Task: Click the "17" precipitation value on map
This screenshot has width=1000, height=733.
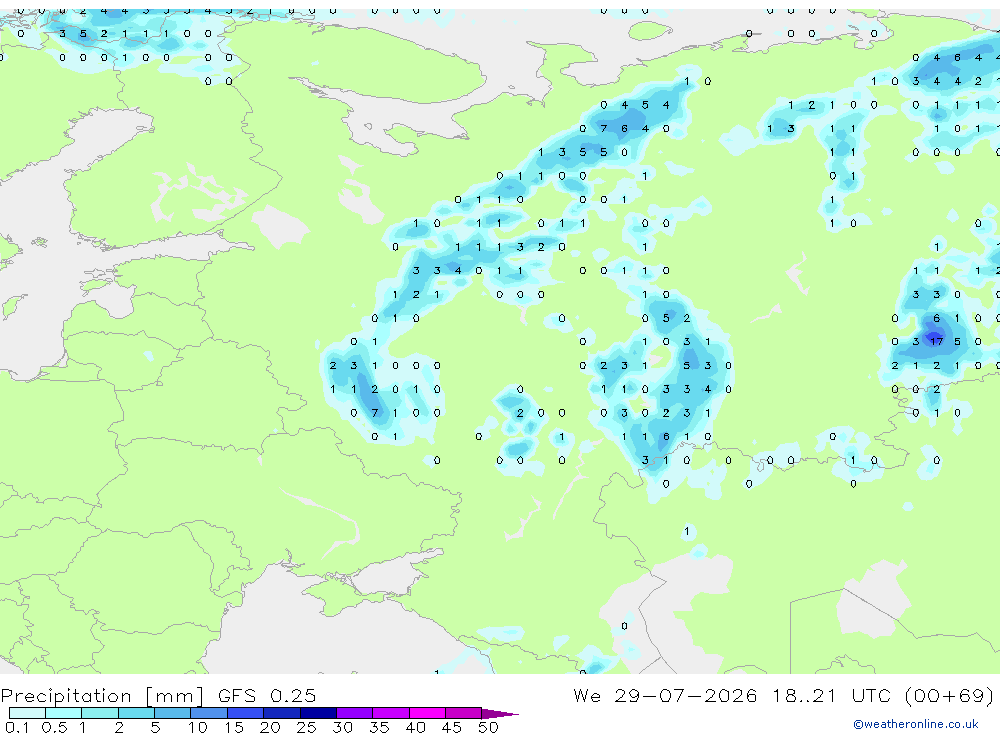Action: 936,341
